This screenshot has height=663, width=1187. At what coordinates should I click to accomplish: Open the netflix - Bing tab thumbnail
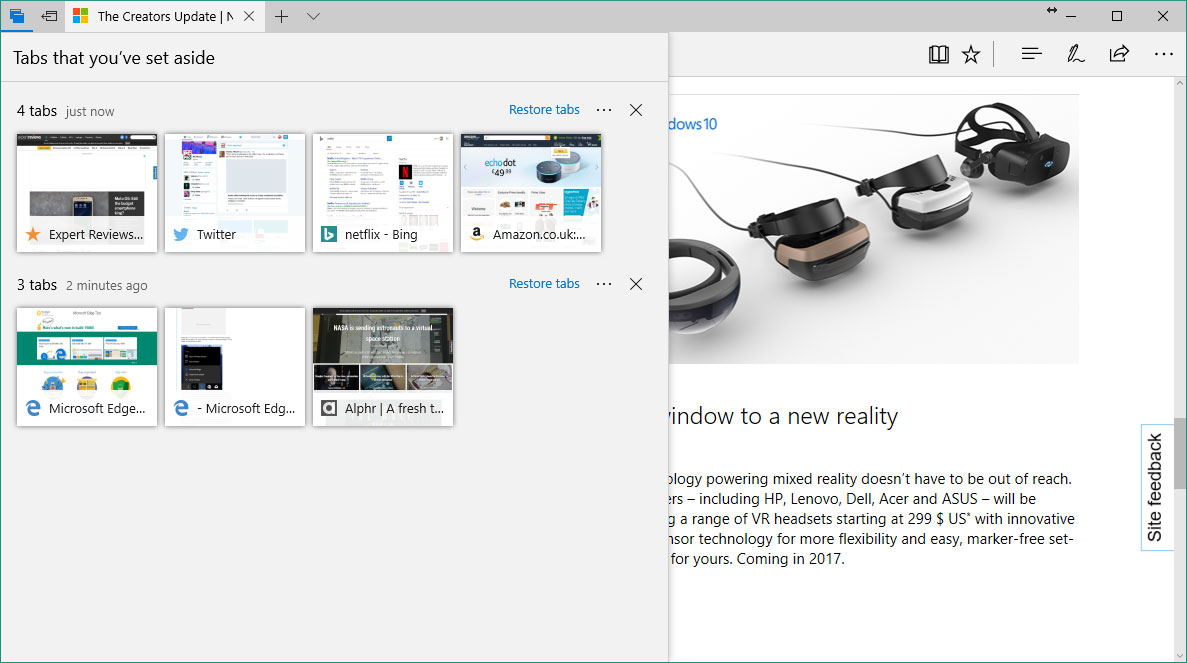(x=383, y=192)
